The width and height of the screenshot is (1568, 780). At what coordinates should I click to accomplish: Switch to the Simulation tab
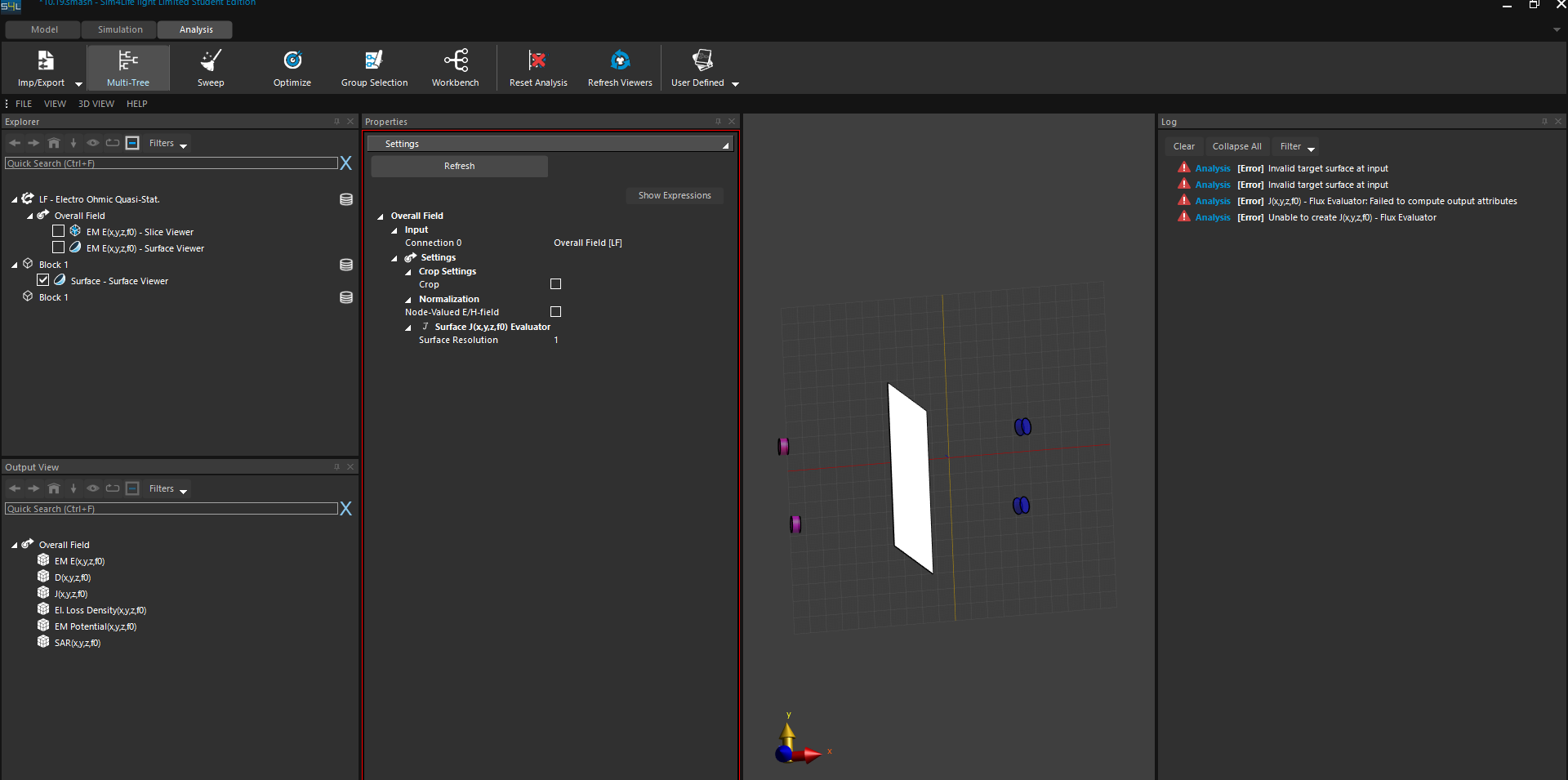click(120, 29)
